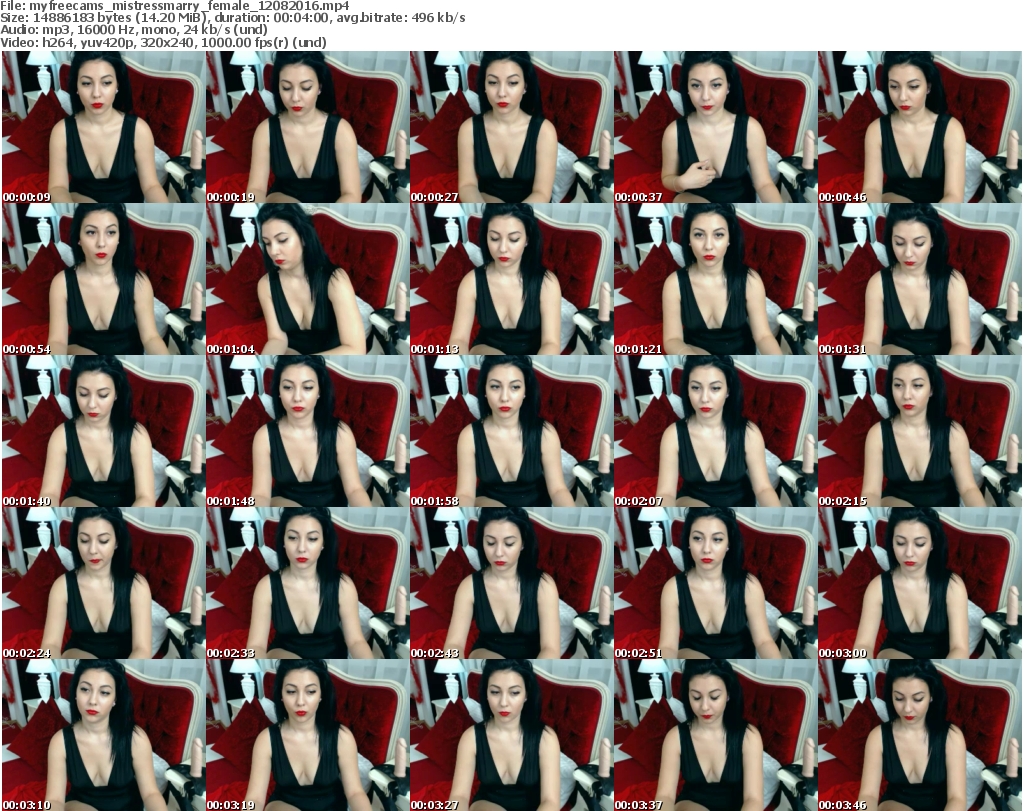The image size is (1024, 811).
Task: View the frame timestamped 00:03:46
Action: [x=920, y=735]
